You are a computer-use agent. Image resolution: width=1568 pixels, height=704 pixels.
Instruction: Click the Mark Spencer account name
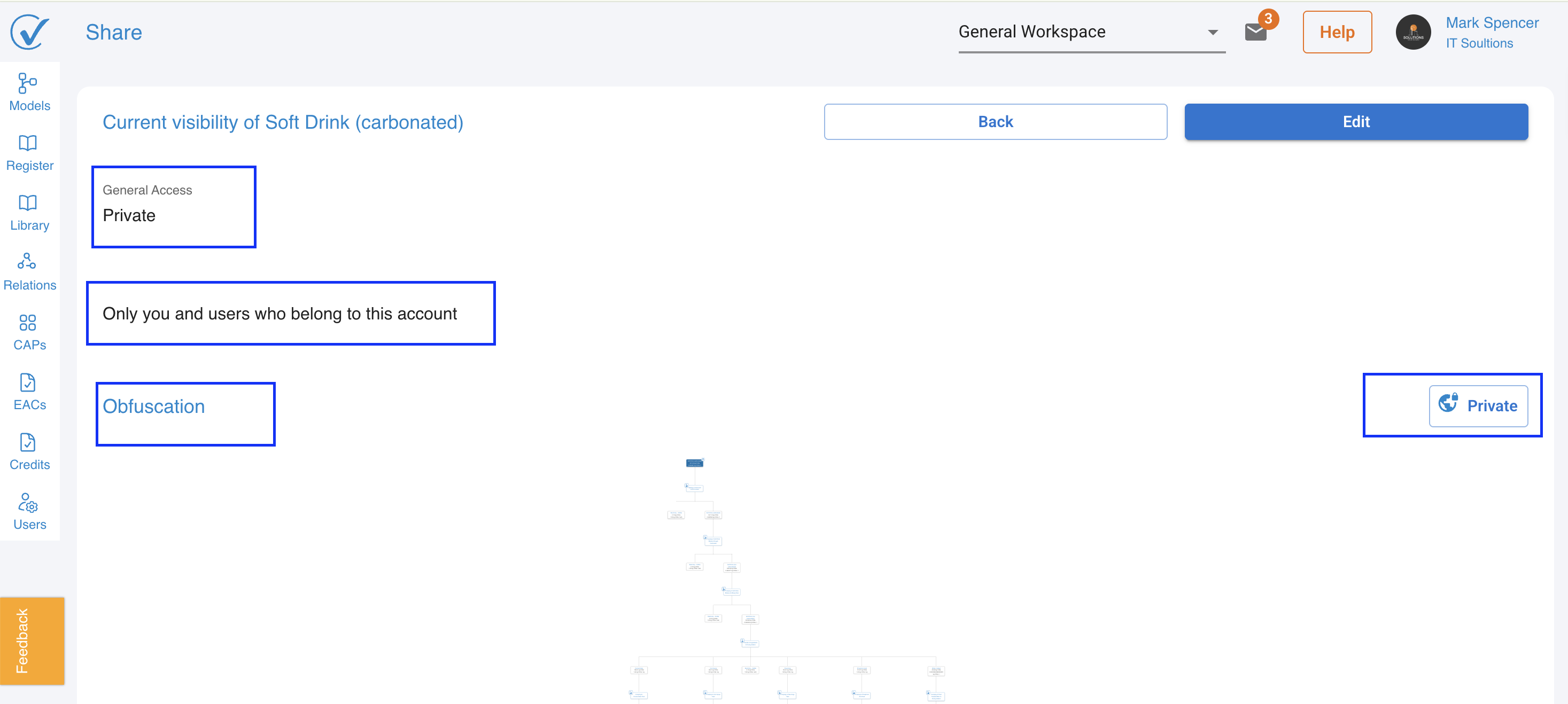tap(1491, 22)
